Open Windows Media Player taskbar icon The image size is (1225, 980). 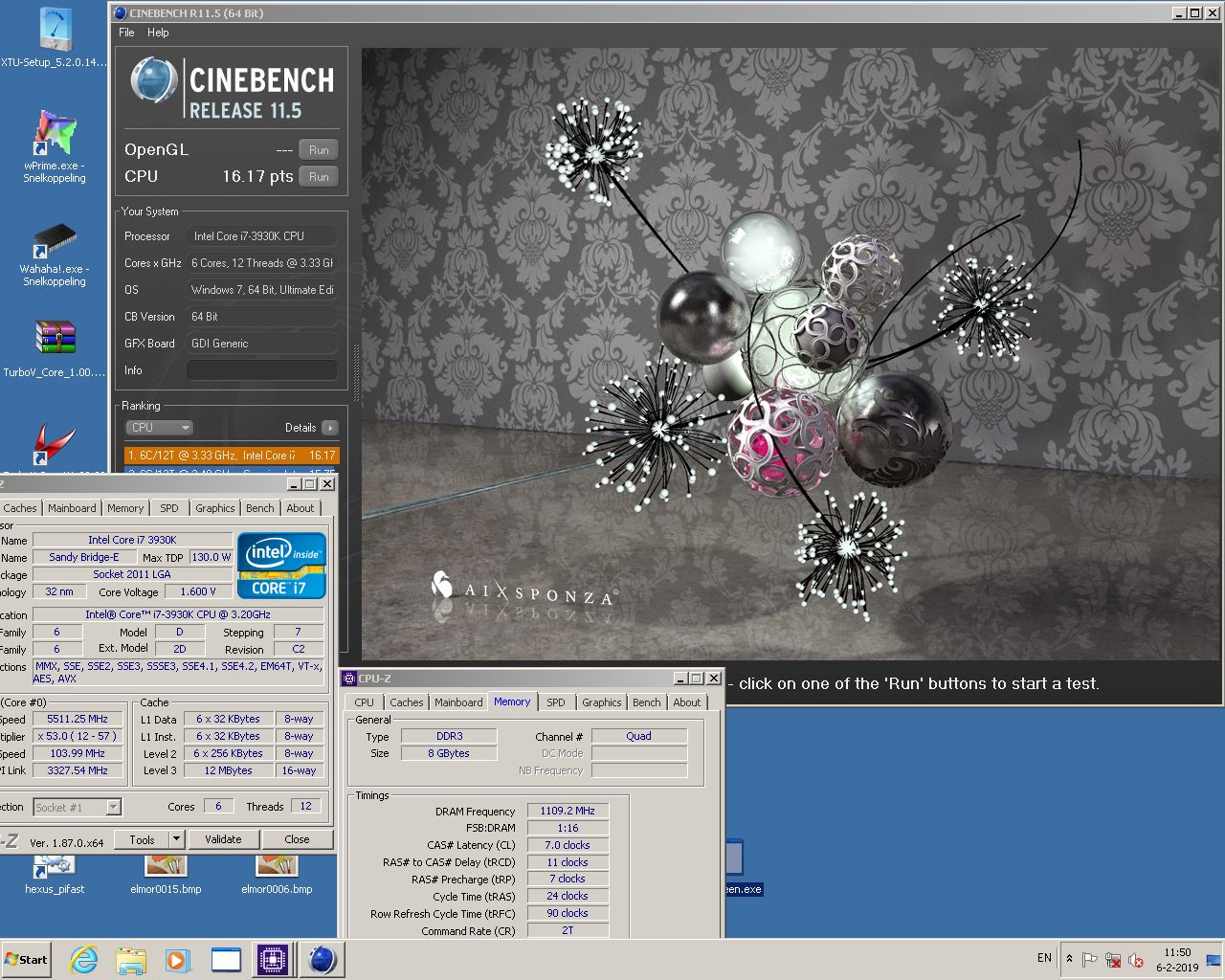[177, 959]
